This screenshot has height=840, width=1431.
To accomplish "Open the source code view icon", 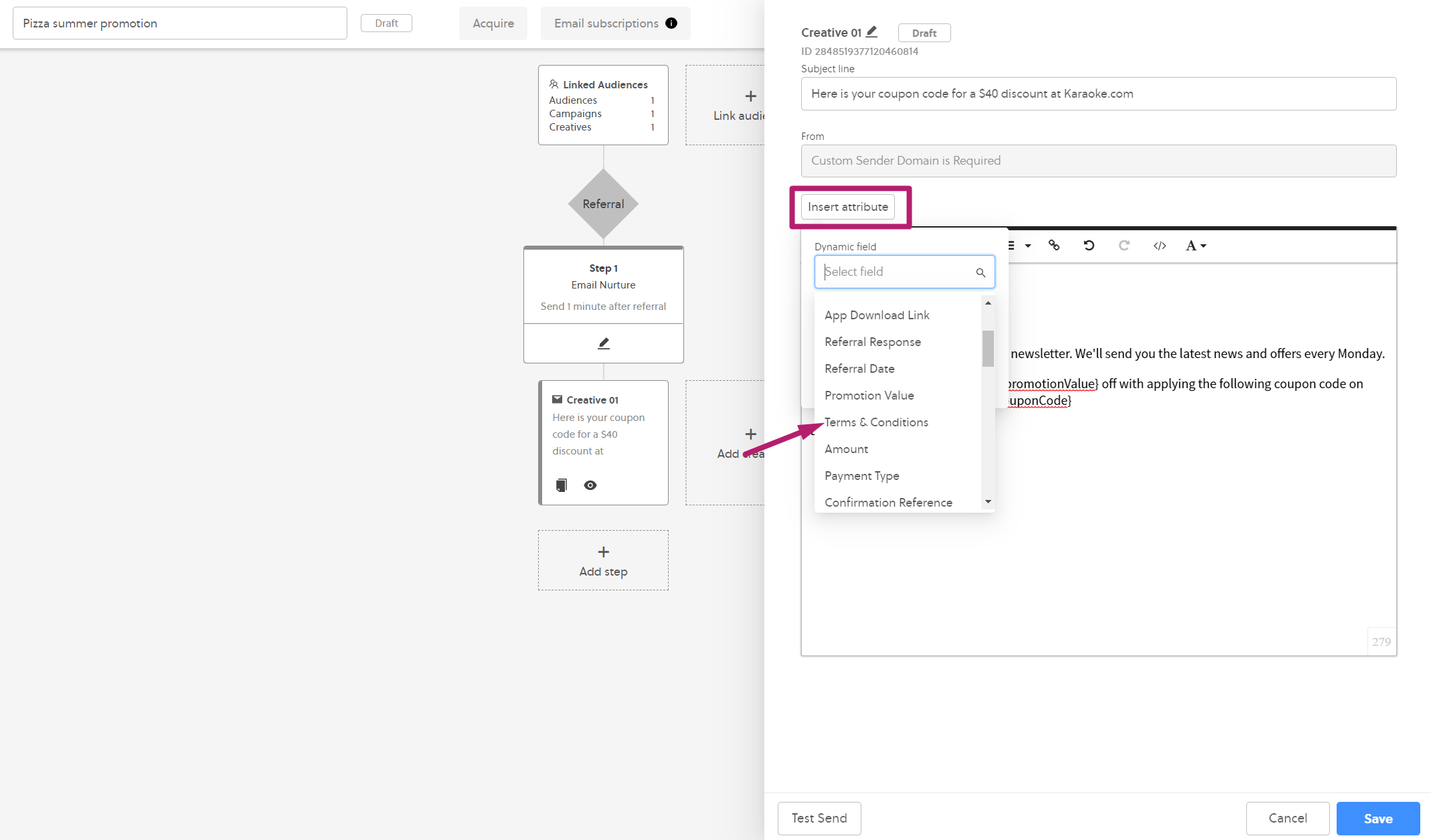I will click(1160, 246).
